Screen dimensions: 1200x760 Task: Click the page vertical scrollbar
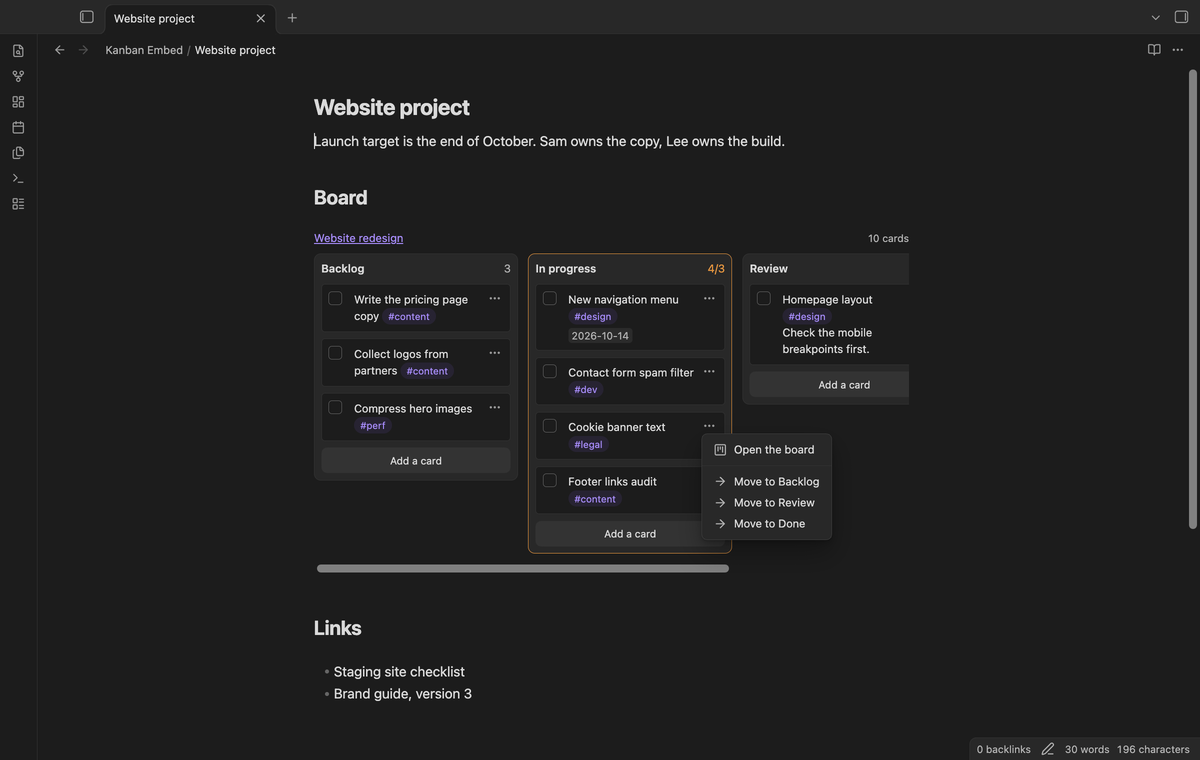coord(1192,299)
